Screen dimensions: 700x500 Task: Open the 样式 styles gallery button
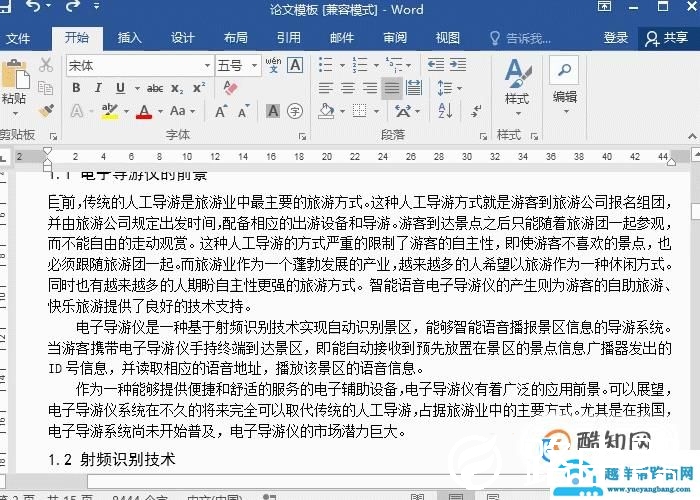pyautogui.click(x=517, y=88)
